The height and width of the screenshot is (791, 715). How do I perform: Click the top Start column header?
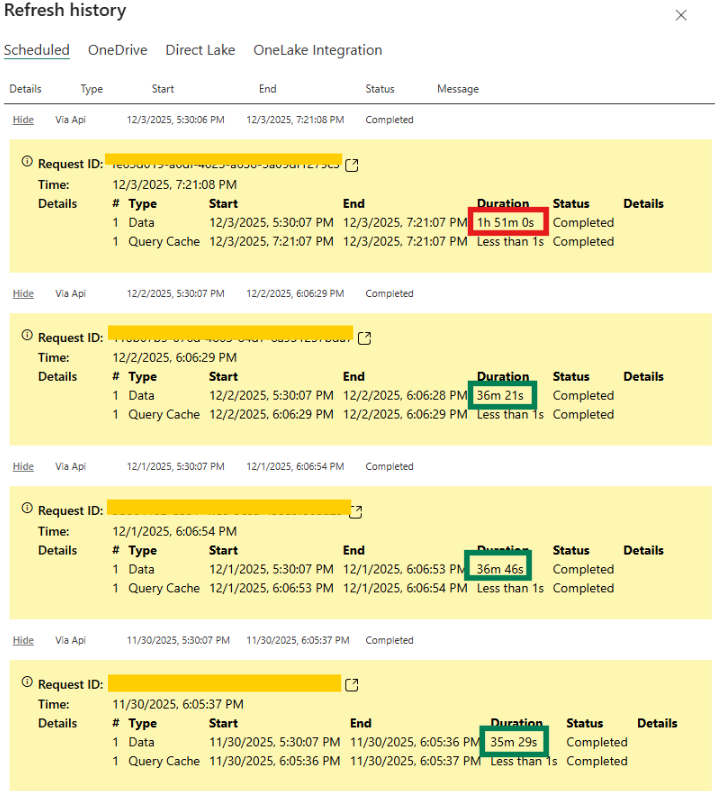pos(163,89)
